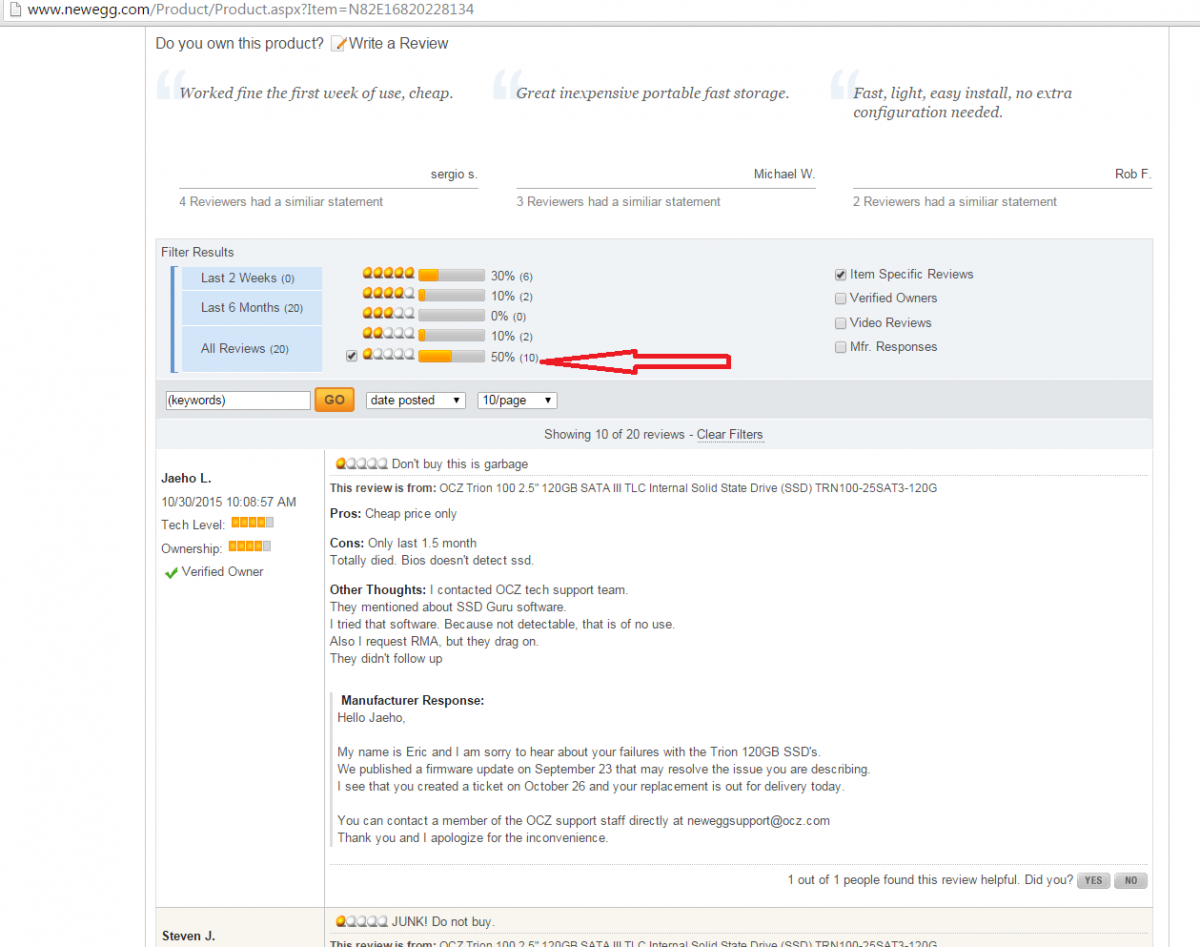Click the 10% four-egg rating bar
This screenshot has height=947, width=1200.
453,296
